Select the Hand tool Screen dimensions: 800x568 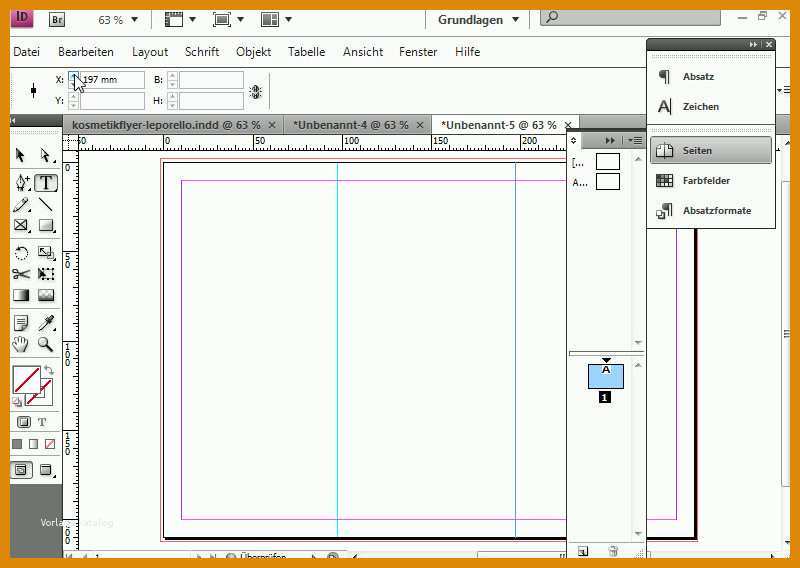(x=20, y=344)
